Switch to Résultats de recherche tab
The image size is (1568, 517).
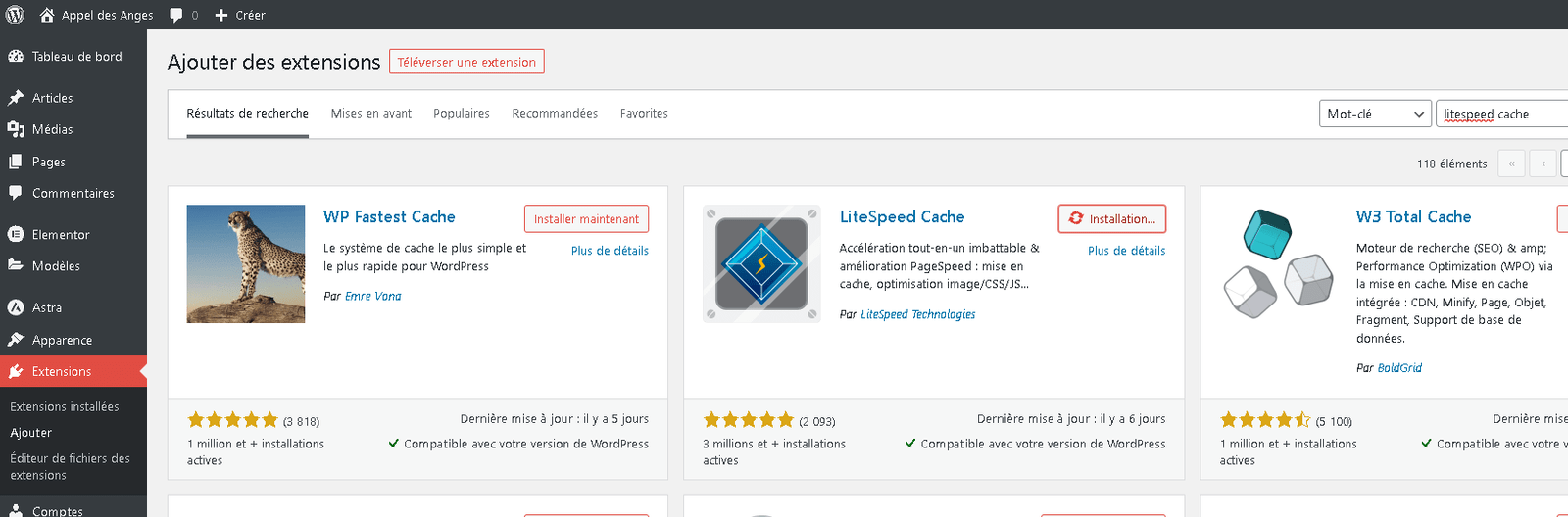click(248, 114)
